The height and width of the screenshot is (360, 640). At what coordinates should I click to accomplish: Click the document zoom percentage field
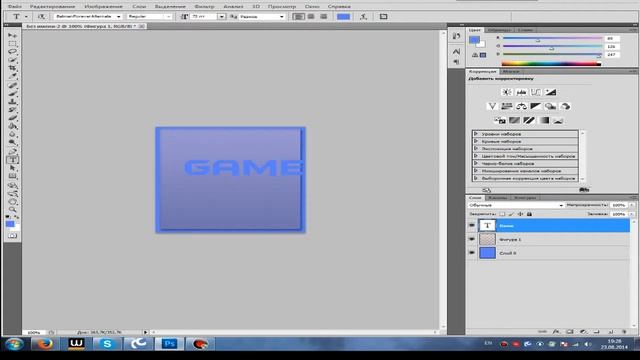34,332
